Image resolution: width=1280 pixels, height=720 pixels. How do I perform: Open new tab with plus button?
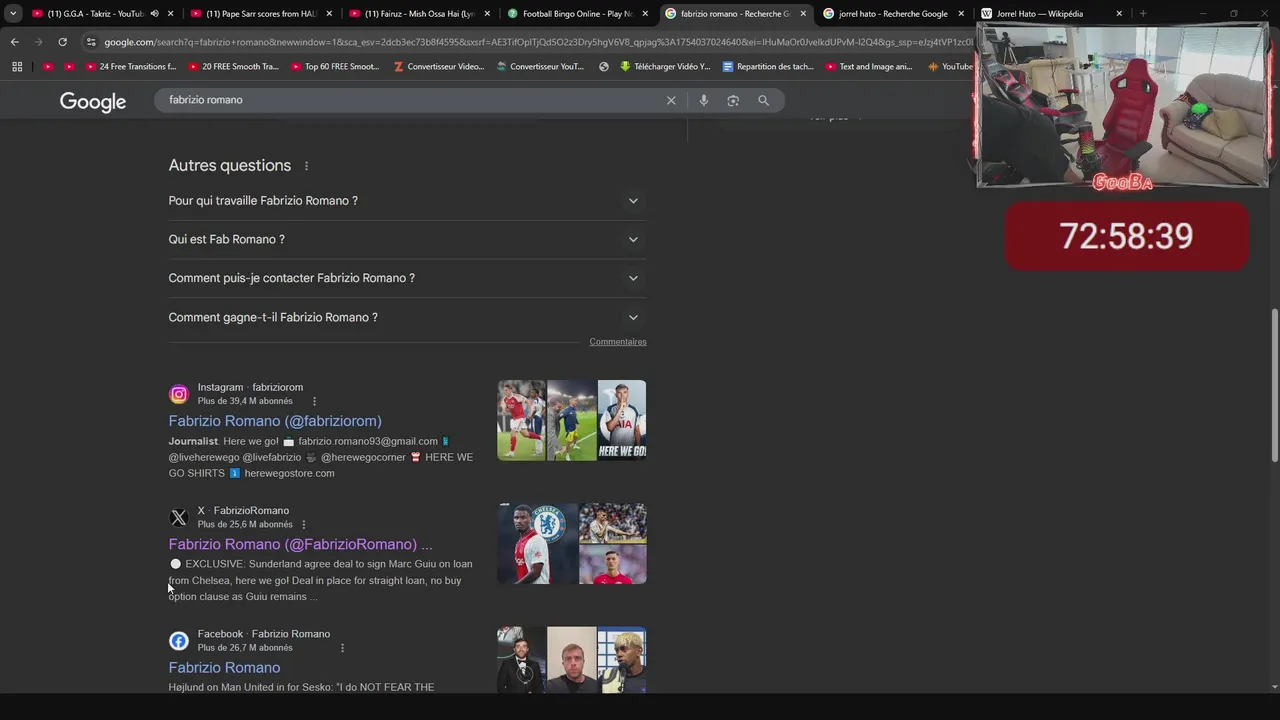[1143, 14]
